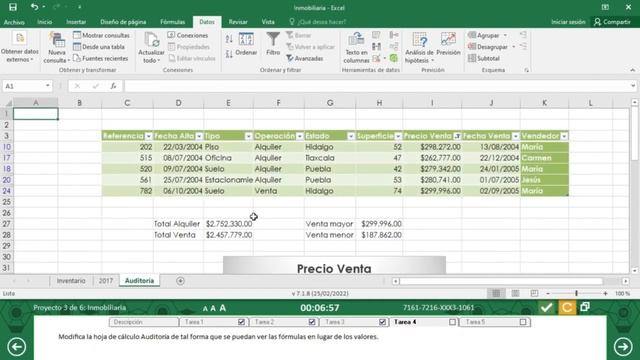Open the Archivo menu
Viewport: 640px width, 360px height.
point(14,22)
